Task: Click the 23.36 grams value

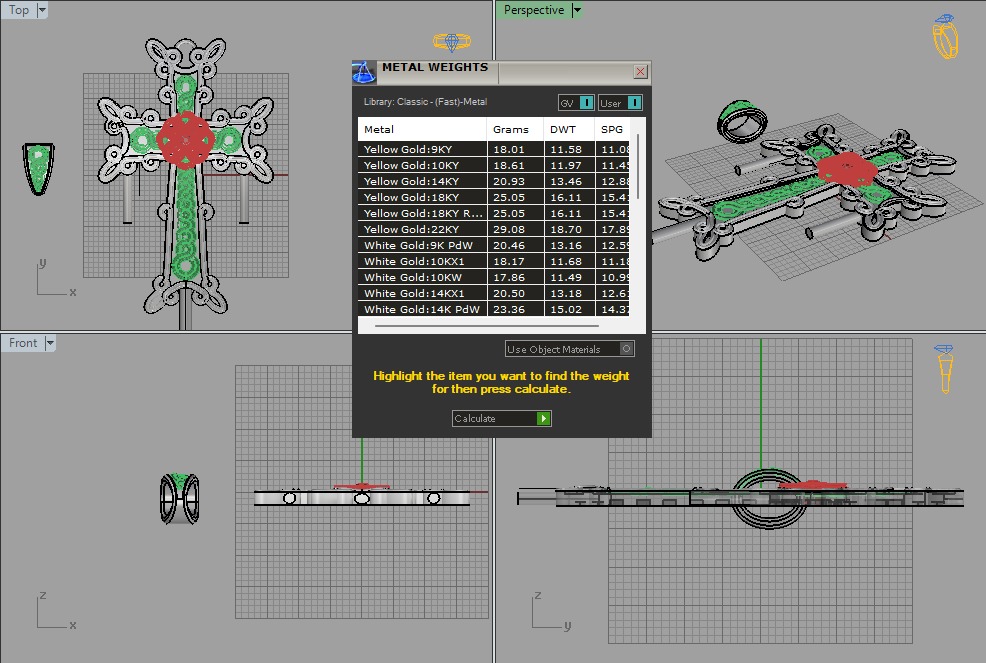Action: (509, 309)
